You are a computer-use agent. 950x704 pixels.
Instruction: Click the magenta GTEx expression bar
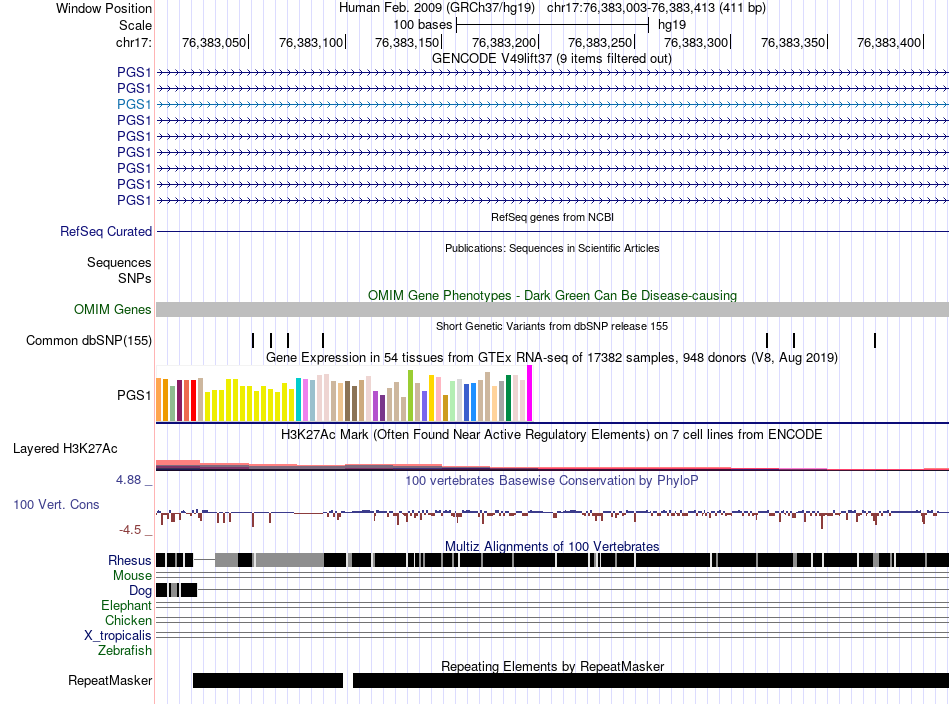tap(530, 393)
